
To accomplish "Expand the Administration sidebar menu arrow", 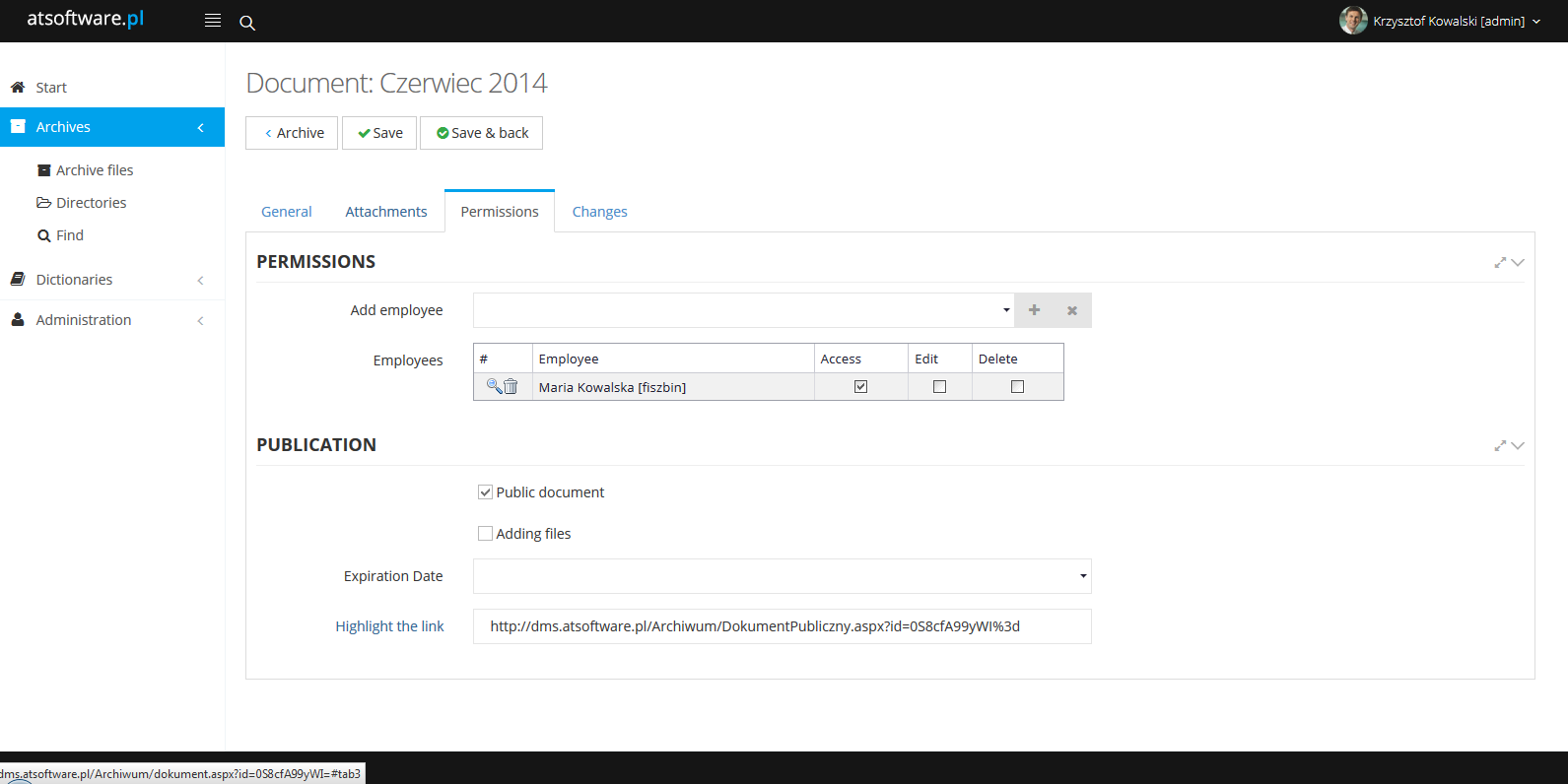I will 201,320.
